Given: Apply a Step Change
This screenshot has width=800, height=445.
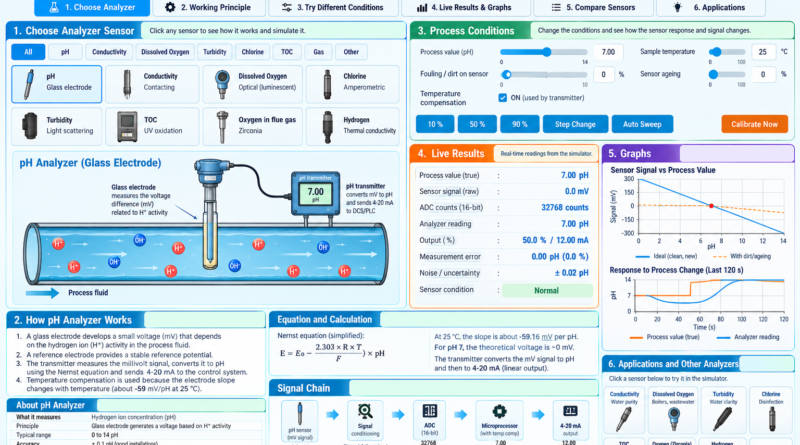Looking at the screenshot, I should pyautogui.click(x=575, y=124).
